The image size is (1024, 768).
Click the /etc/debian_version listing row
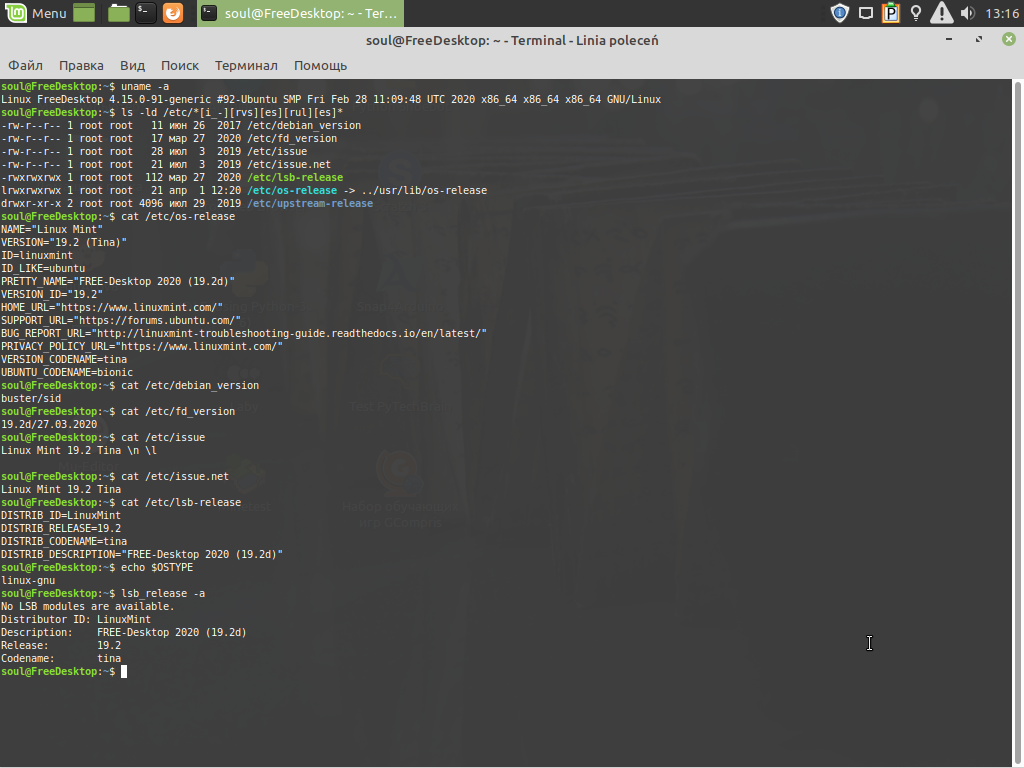click(x=181, y=125)
